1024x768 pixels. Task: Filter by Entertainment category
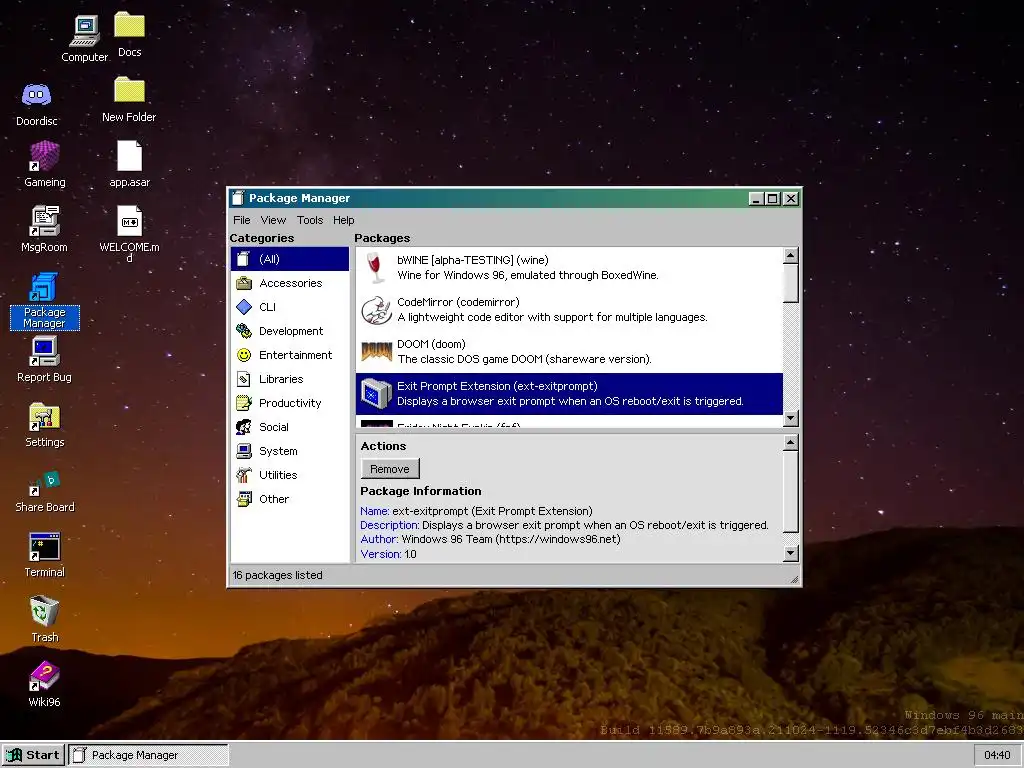[290, 355]
